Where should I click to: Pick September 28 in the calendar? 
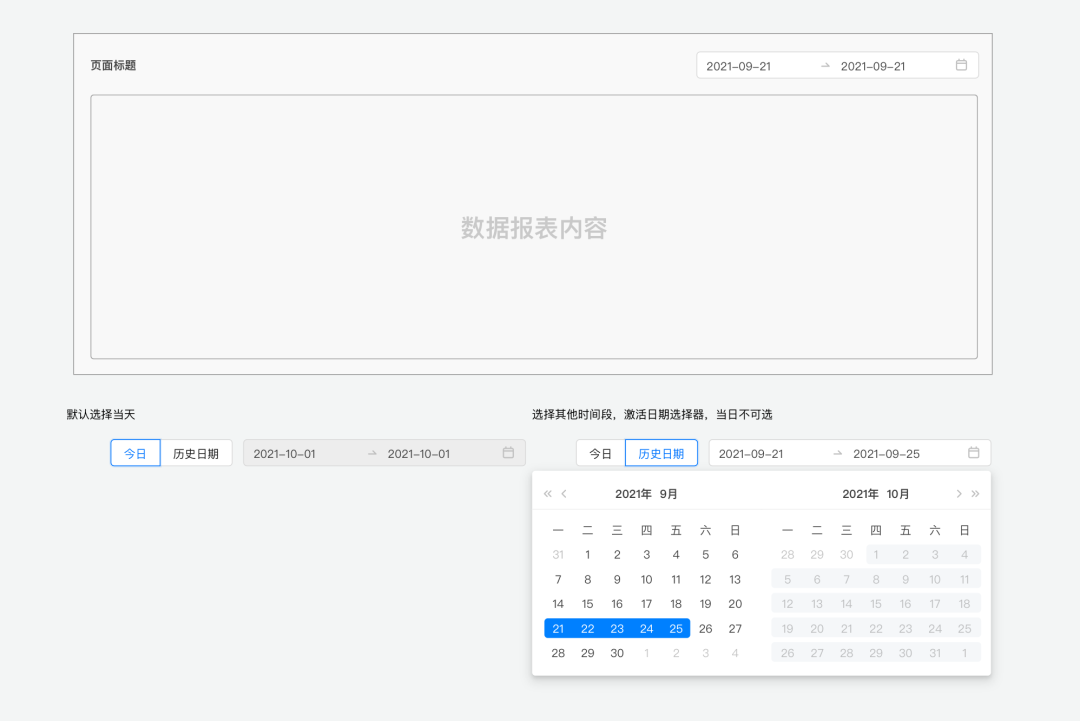(x=558, y=653)
